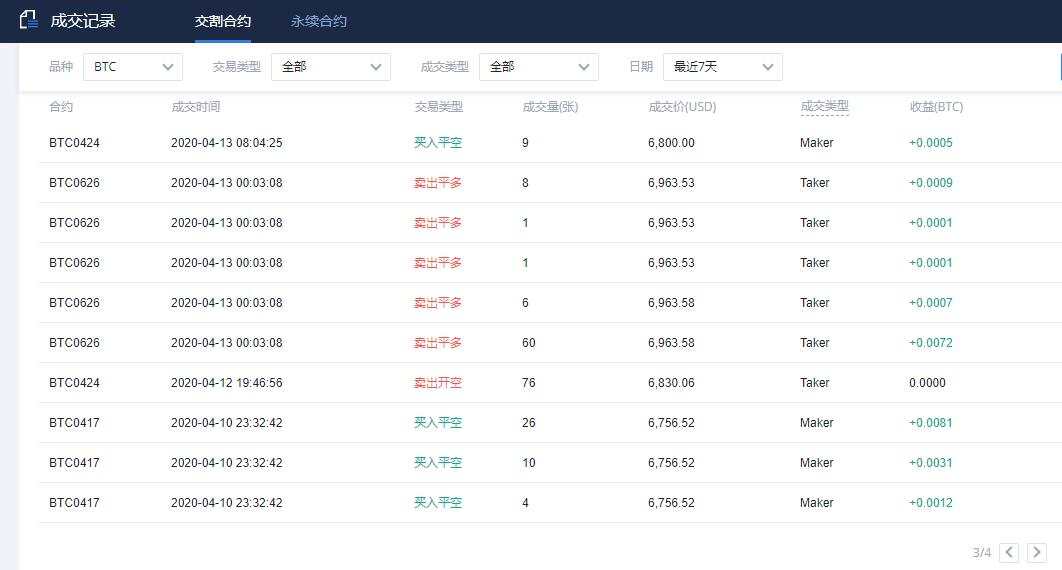Go to the previous page arrow

click(x=1008, y=552)
